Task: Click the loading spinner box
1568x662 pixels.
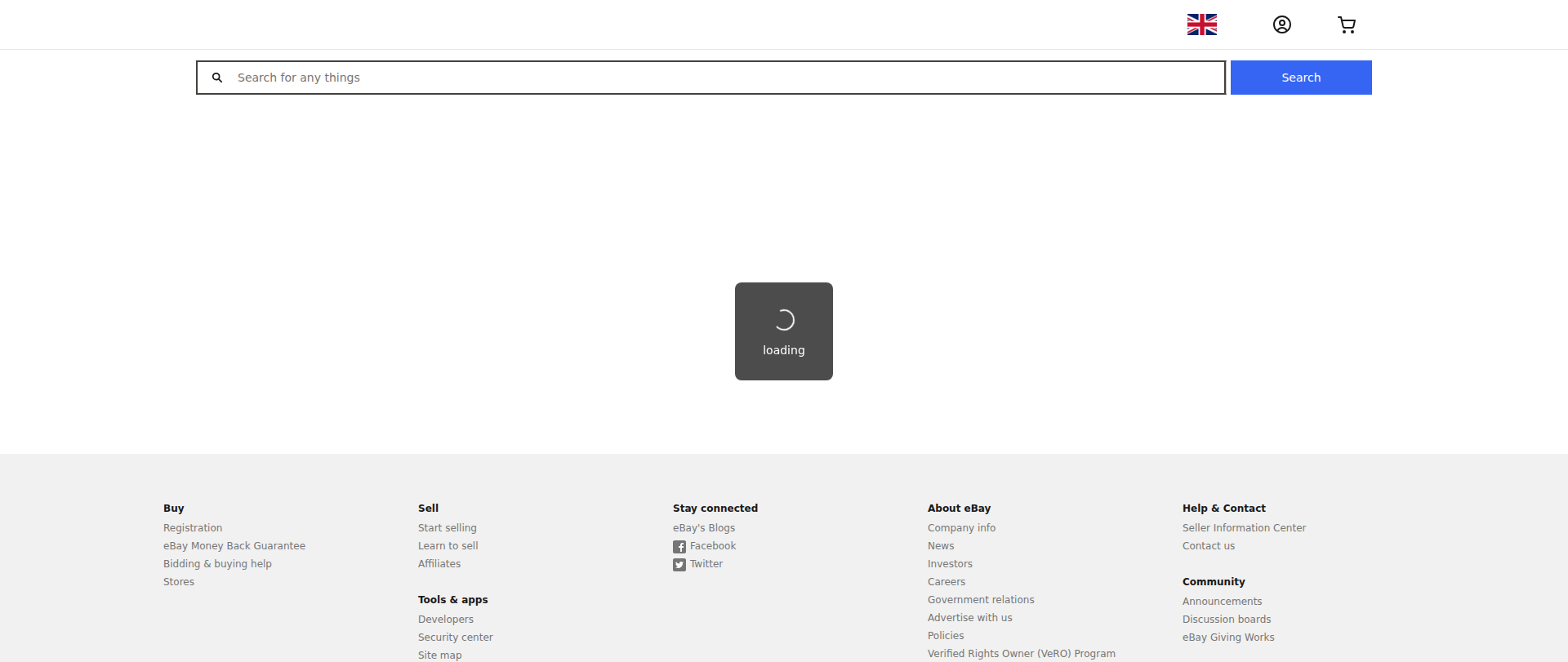Action: point(784,331)
